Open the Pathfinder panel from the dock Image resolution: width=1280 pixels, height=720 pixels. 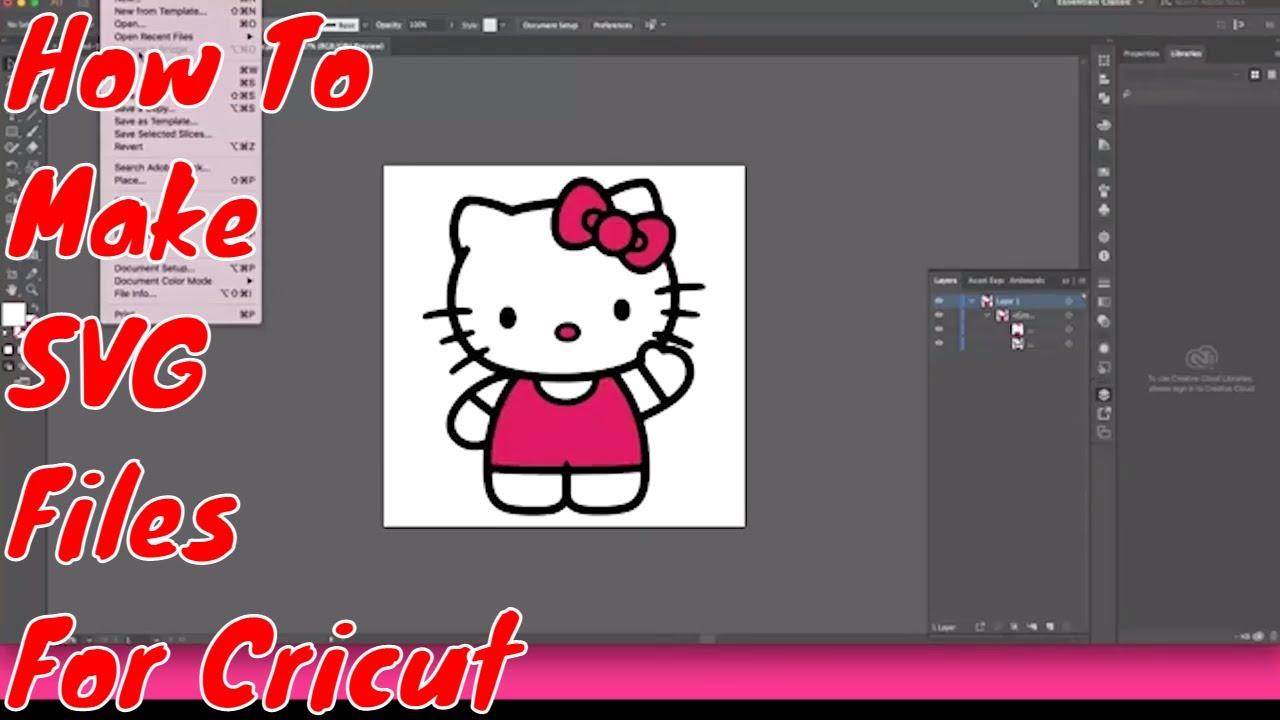[1104, 98]
